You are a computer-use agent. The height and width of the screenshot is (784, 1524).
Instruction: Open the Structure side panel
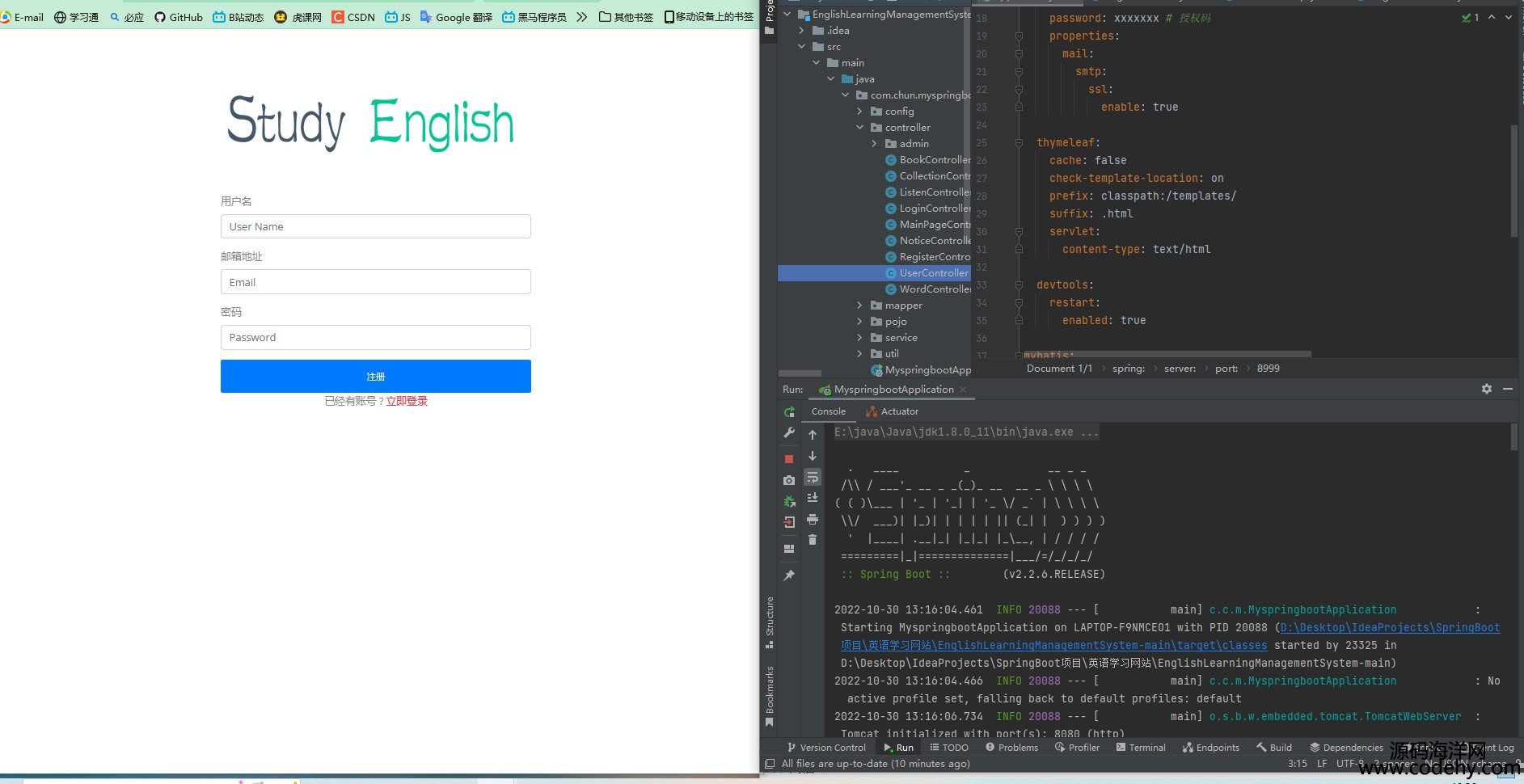pos(770,622)
